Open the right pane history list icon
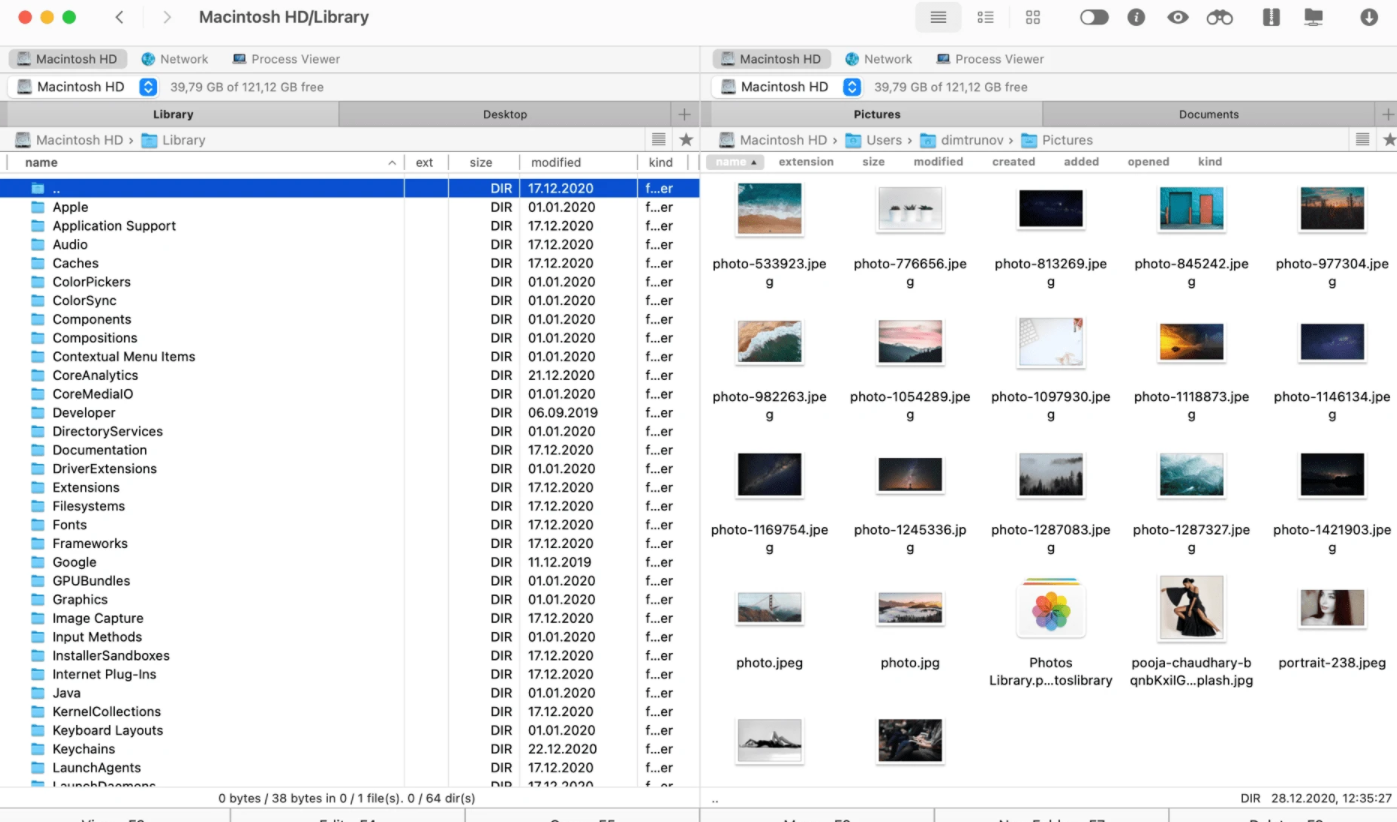The image size is (1397, 822). click(1362, 140)
